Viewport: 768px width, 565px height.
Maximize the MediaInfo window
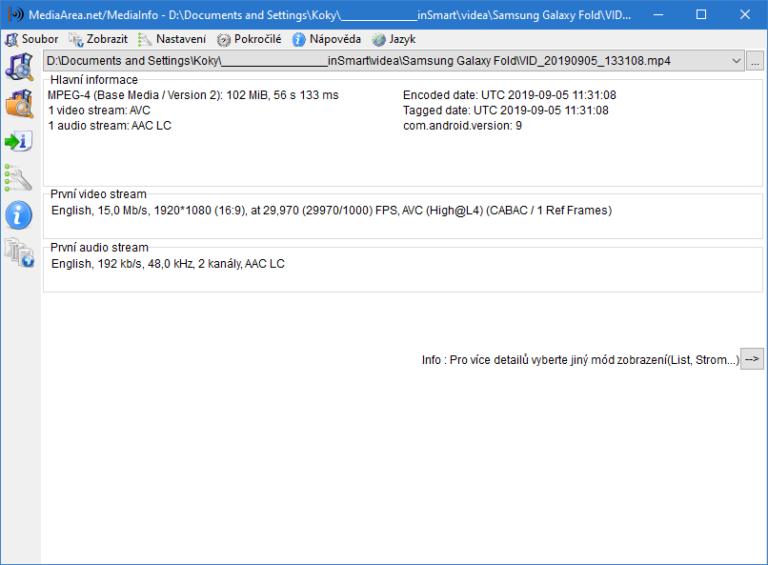(700, 15)
